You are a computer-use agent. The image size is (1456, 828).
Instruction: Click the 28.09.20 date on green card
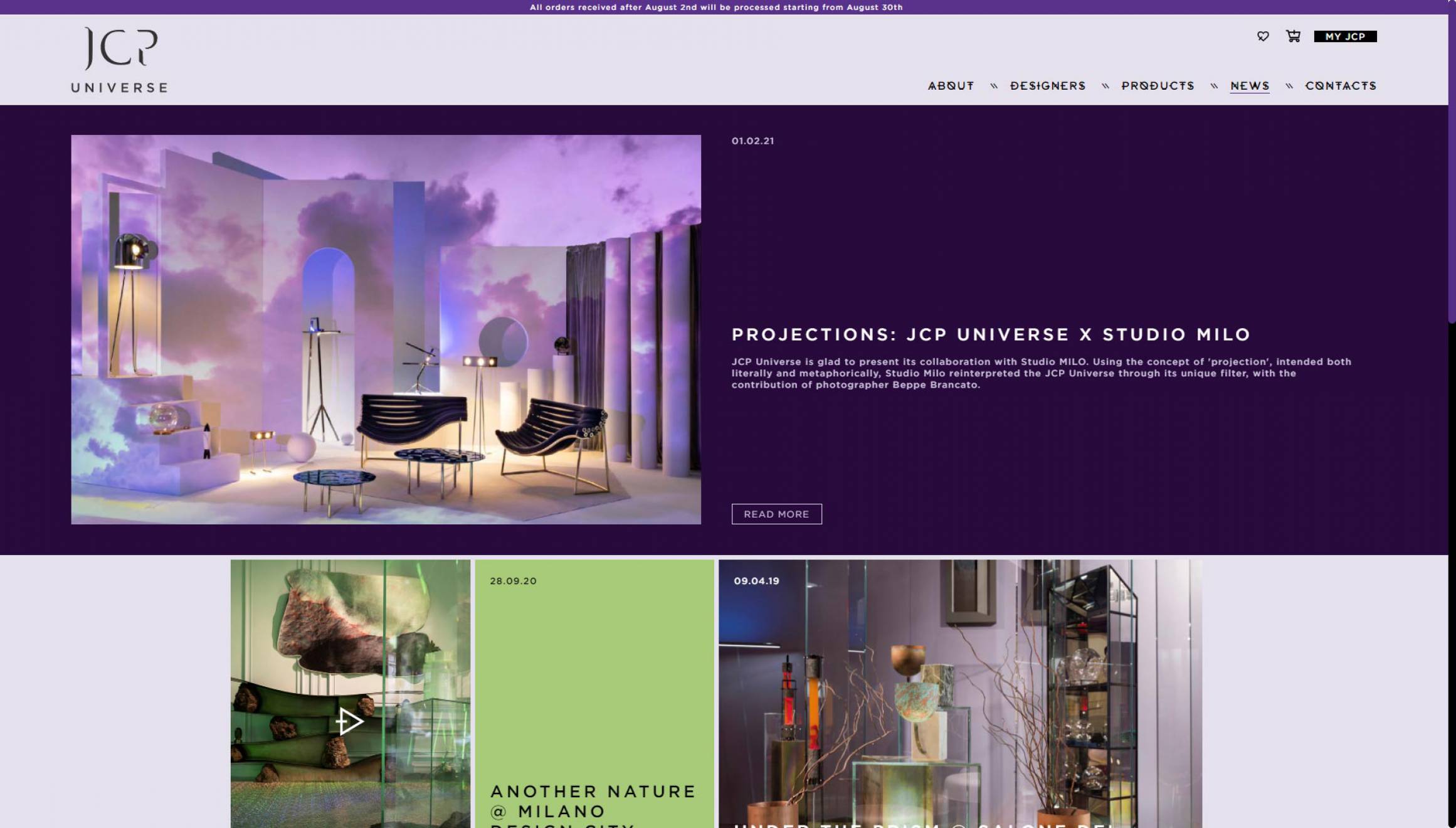click(513, 581)
